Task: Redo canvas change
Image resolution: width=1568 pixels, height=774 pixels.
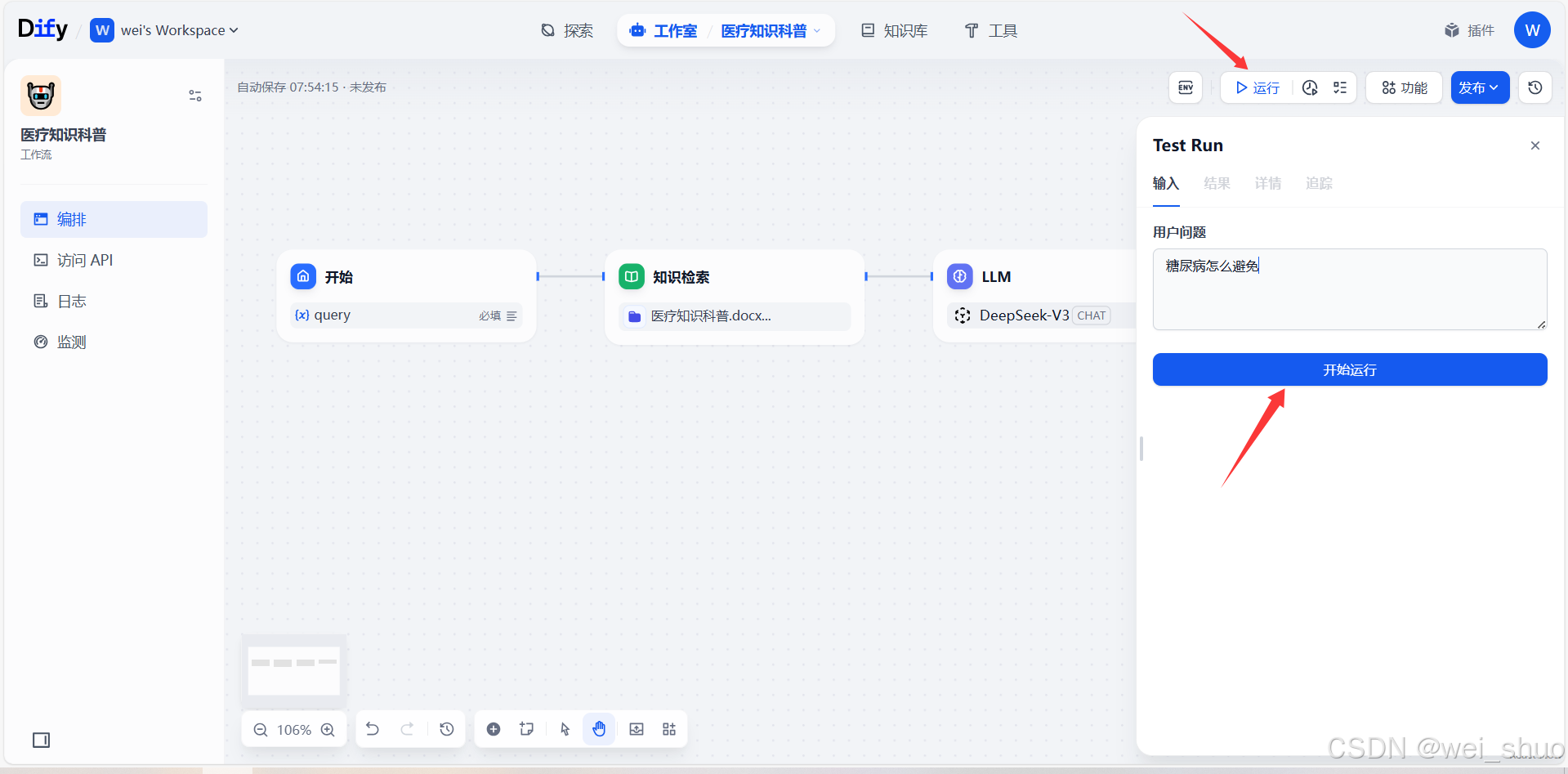Action: pos(408,729)
